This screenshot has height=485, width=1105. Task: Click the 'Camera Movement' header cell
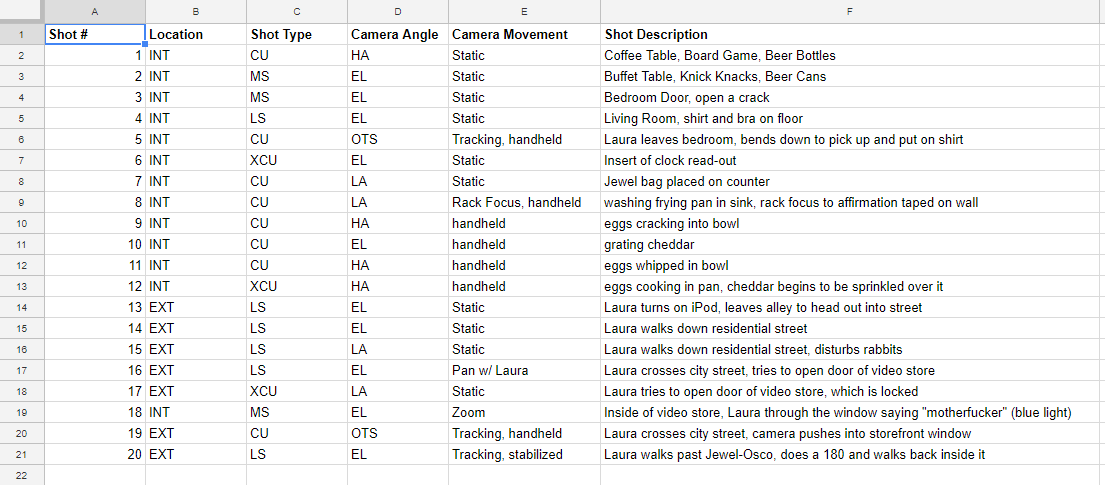(524, 34)
